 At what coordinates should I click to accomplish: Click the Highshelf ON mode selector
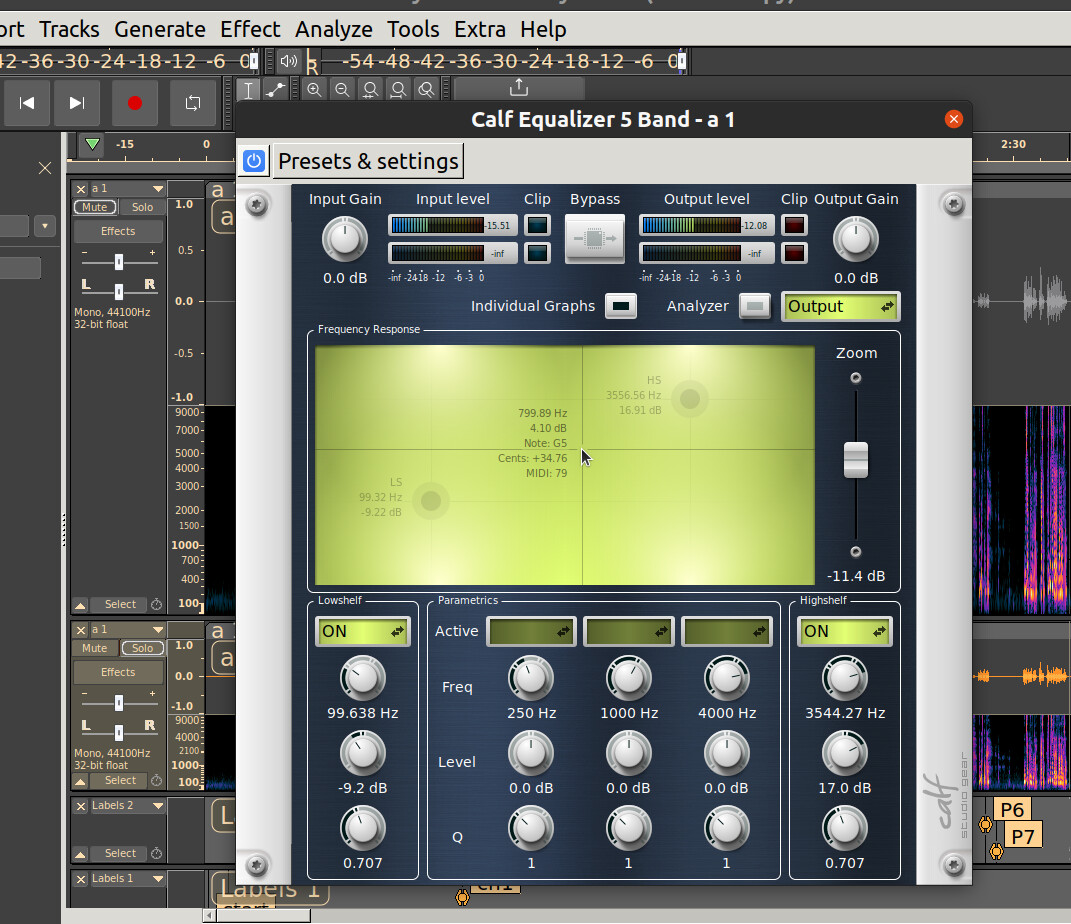[x=844, y=632]
